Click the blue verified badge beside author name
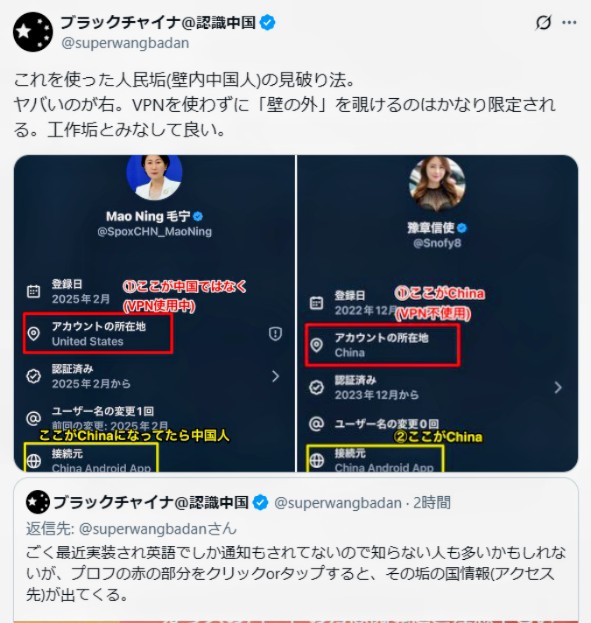This screenshot has width=591, height=623. click(267, 22)
